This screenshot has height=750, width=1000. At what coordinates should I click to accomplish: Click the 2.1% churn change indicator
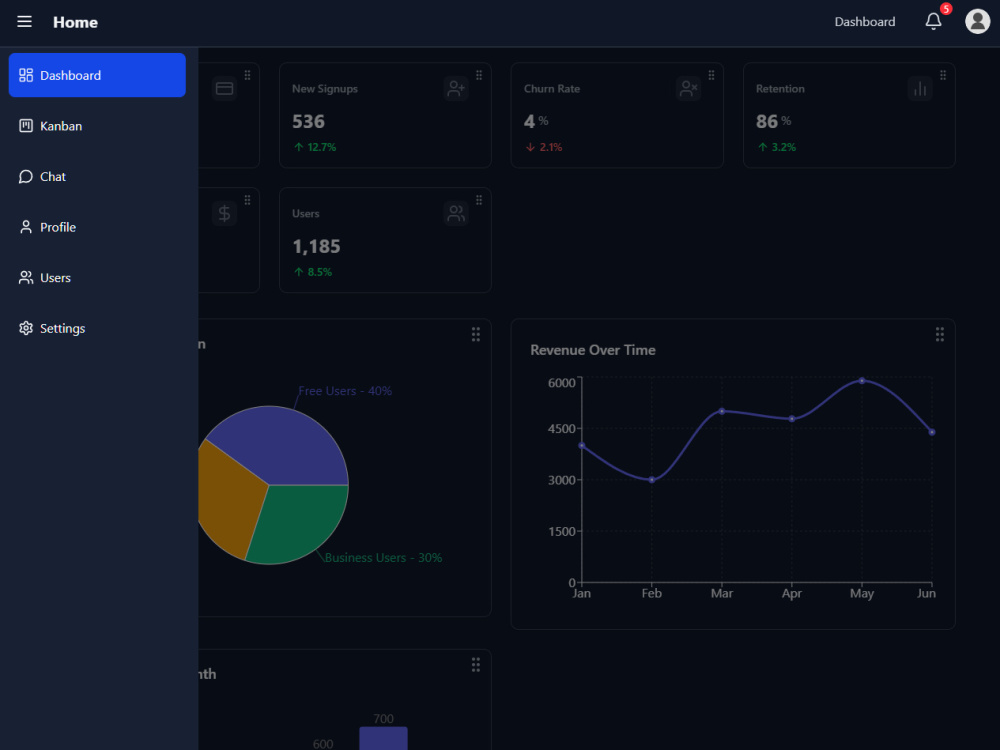[x=544, y=147]
